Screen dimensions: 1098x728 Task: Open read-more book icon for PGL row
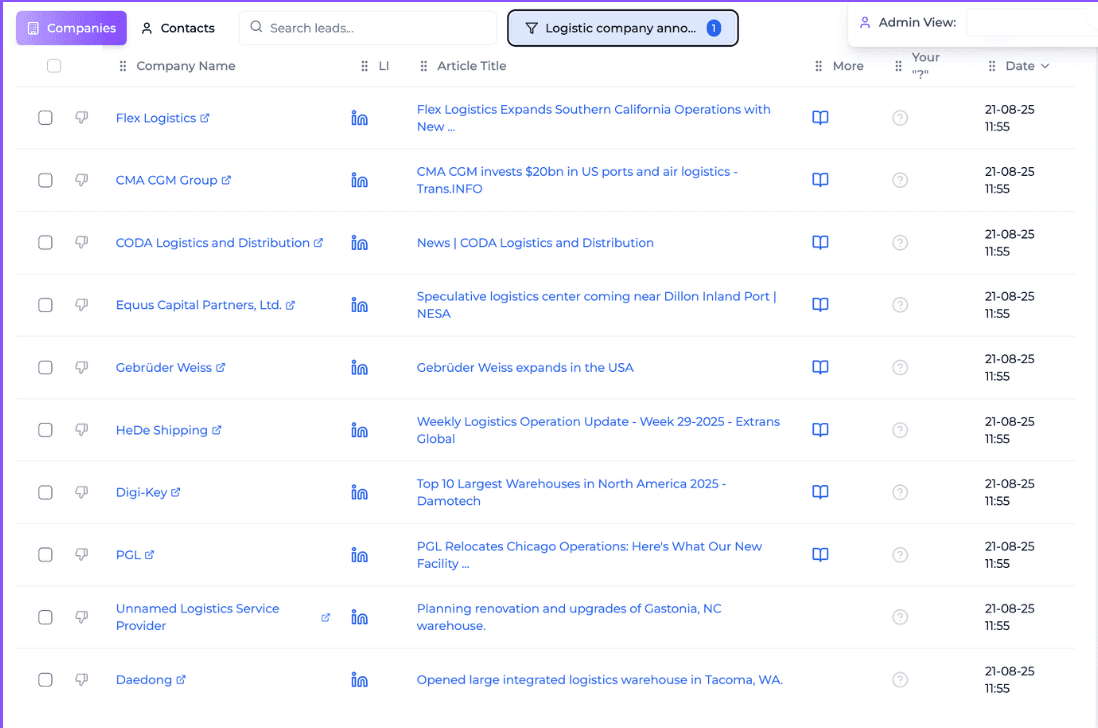[820, 555]
